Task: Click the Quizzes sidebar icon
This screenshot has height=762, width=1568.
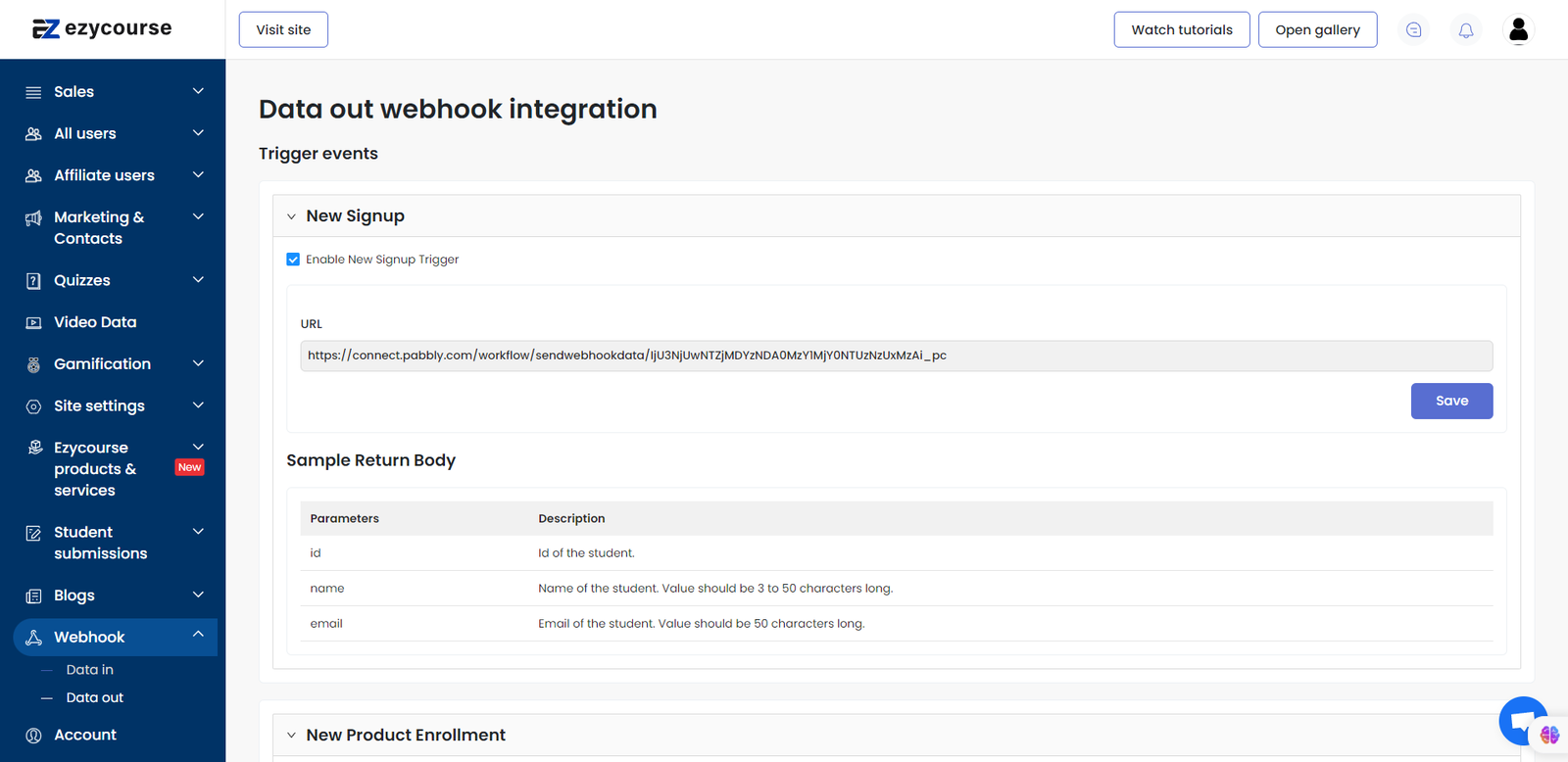Action: [x=33, y=281]
